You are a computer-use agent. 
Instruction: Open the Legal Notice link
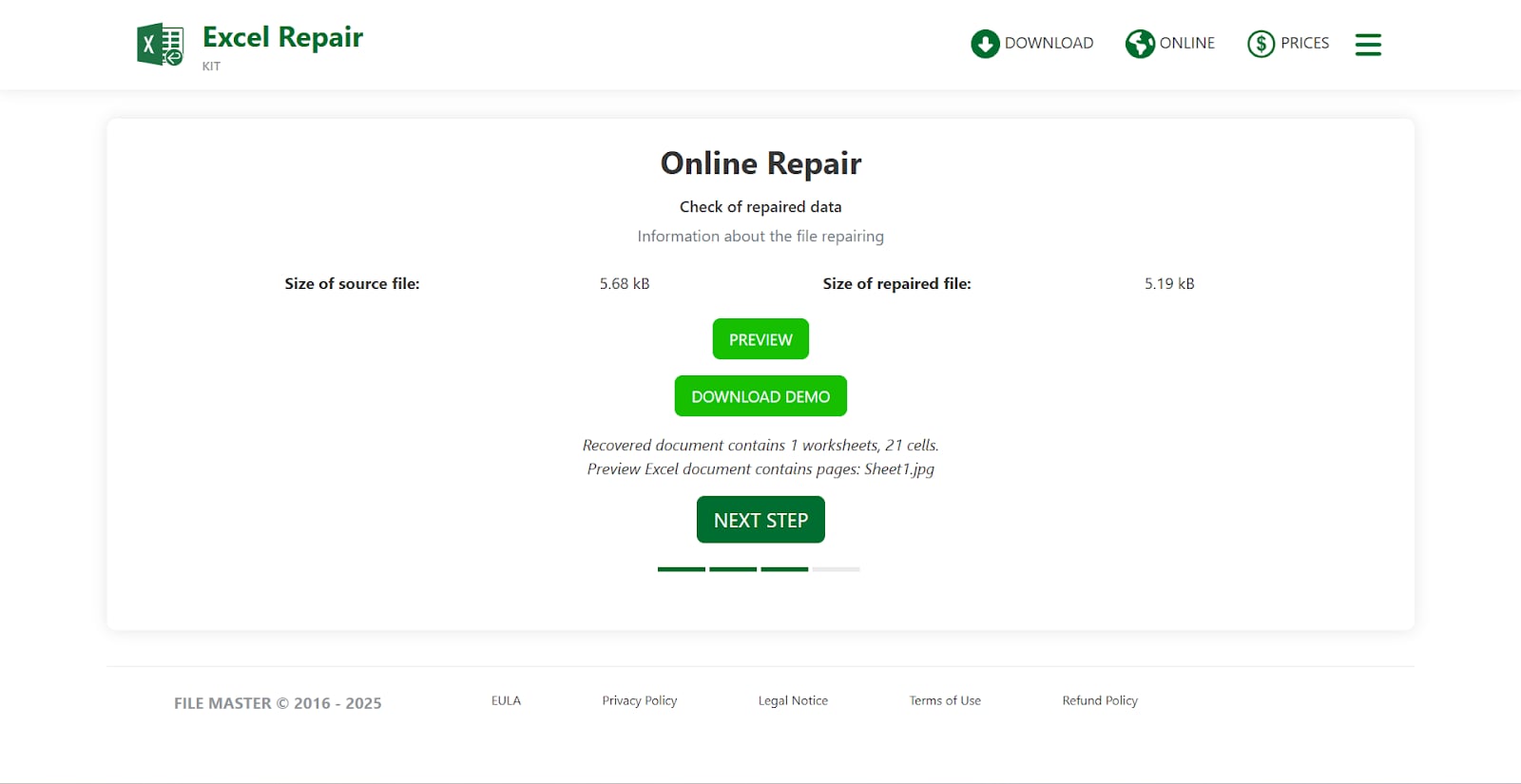pos(793,700)
